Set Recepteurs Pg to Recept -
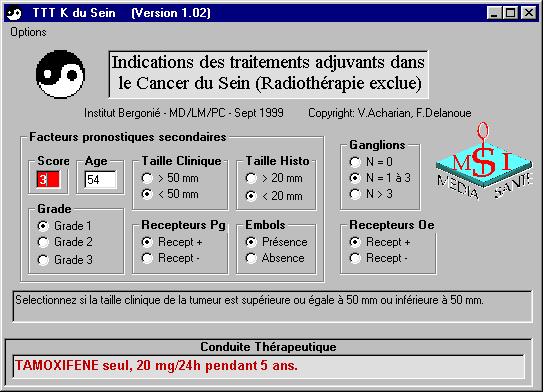 (171, 258)
